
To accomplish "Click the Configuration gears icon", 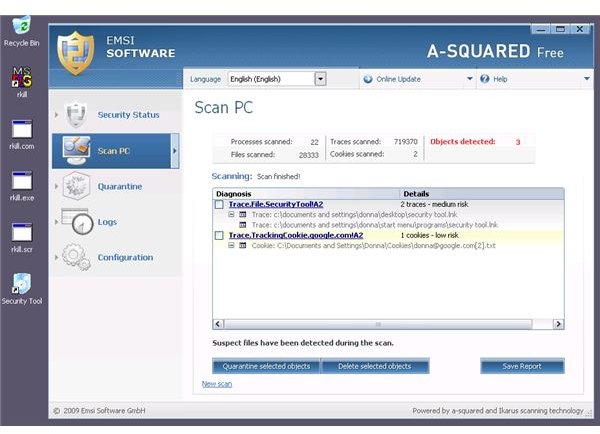I will (76, 257).
